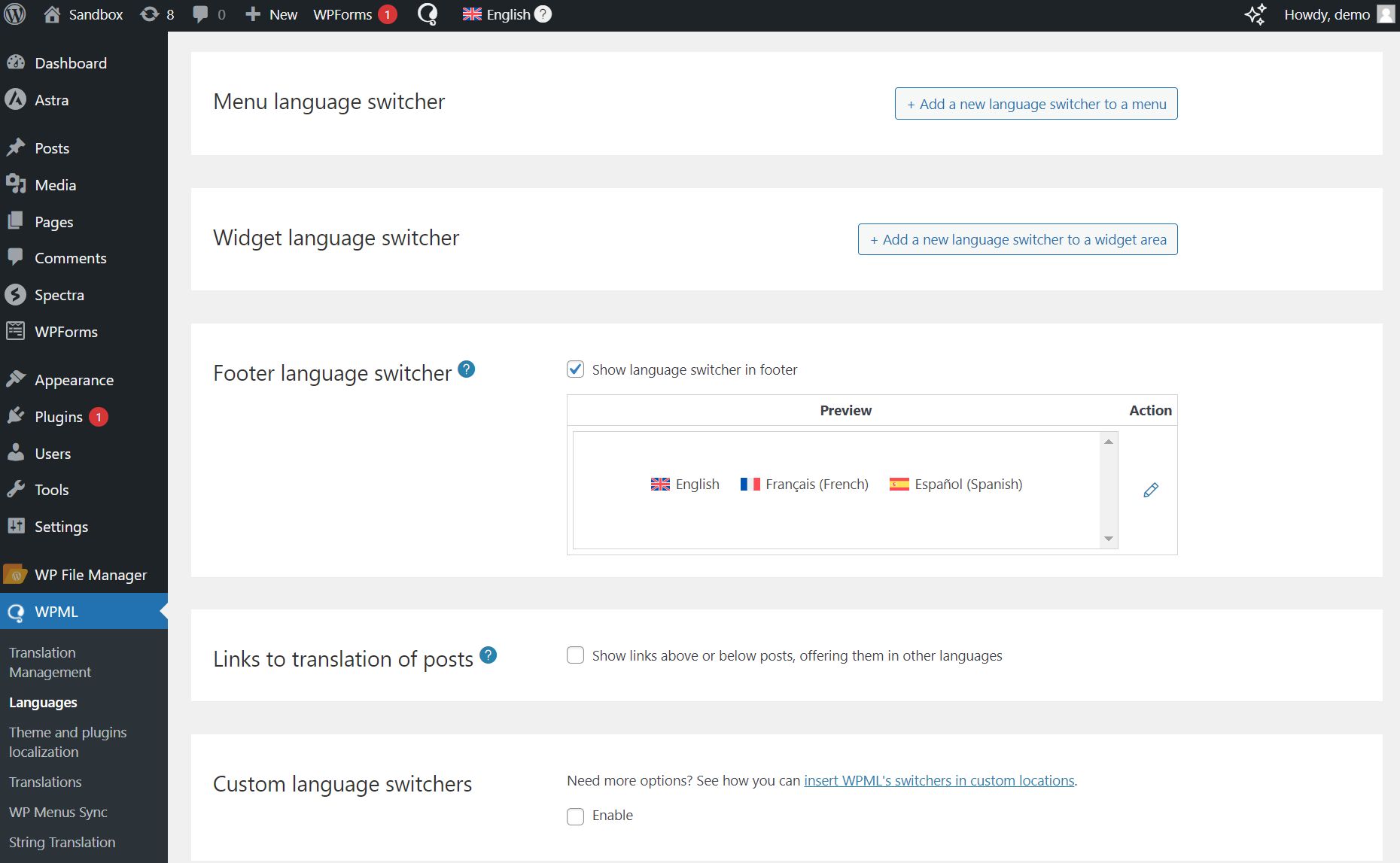Open String Translation submenu
This screenshot has width=1400, height=863.
[62, 842]
